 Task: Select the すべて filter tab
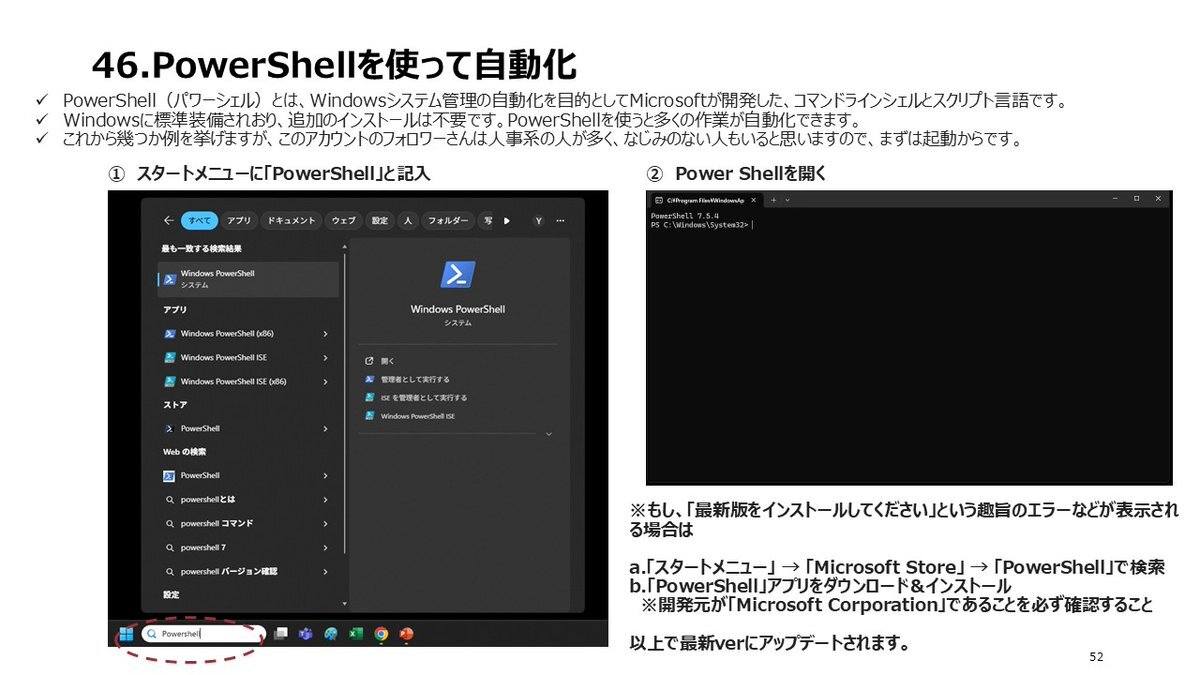[199, 220]
